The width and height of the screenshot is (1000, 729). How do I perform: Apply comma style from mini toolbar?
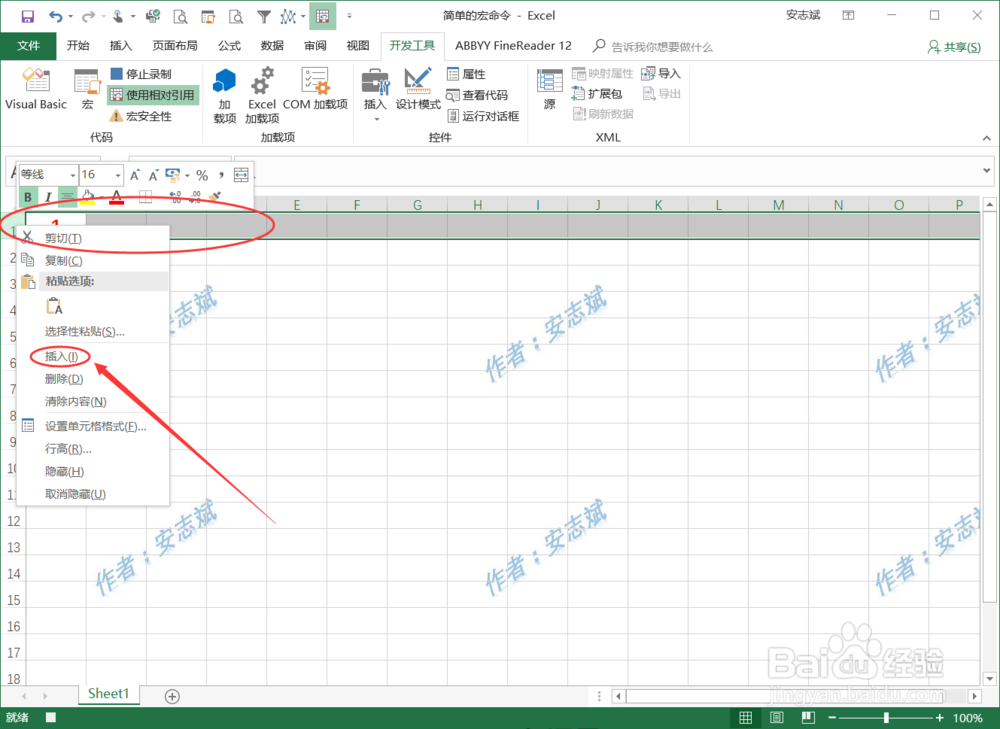(x=221, y=175)
